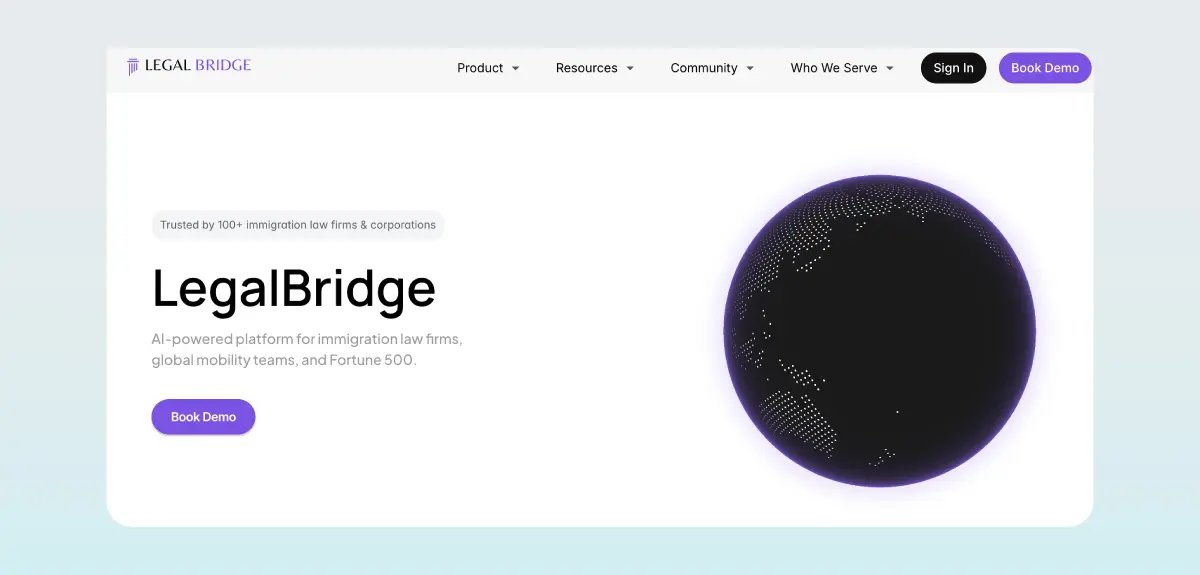Expand the Community dropdown arrow
Screen dimensions: 1200x575
(750, 69)
